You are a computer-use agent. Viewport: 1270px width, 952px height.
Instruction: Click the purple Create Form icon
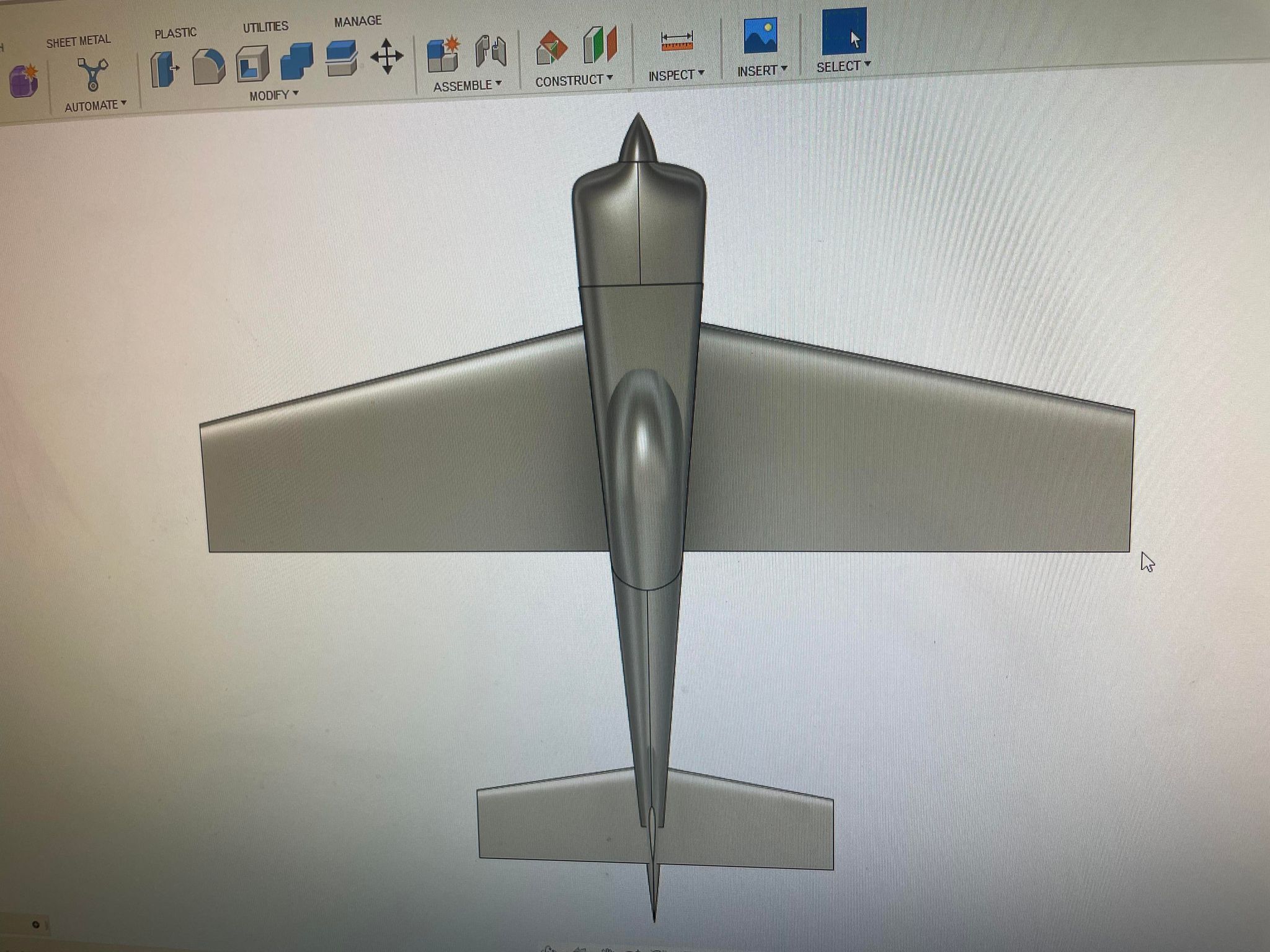coord(24,81)
